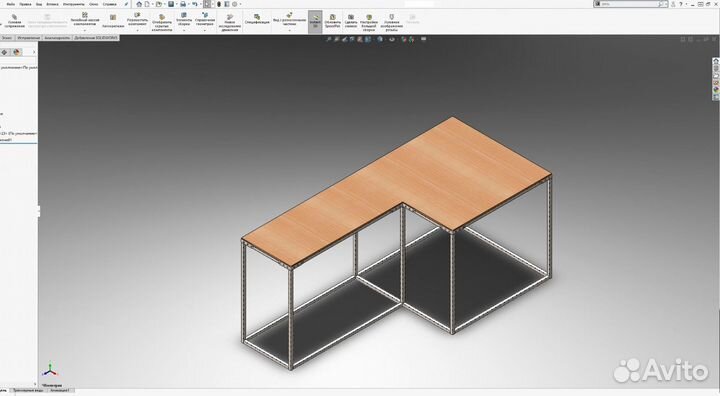
Task: Open the Файл menu
Action: [x=11, y=4]
